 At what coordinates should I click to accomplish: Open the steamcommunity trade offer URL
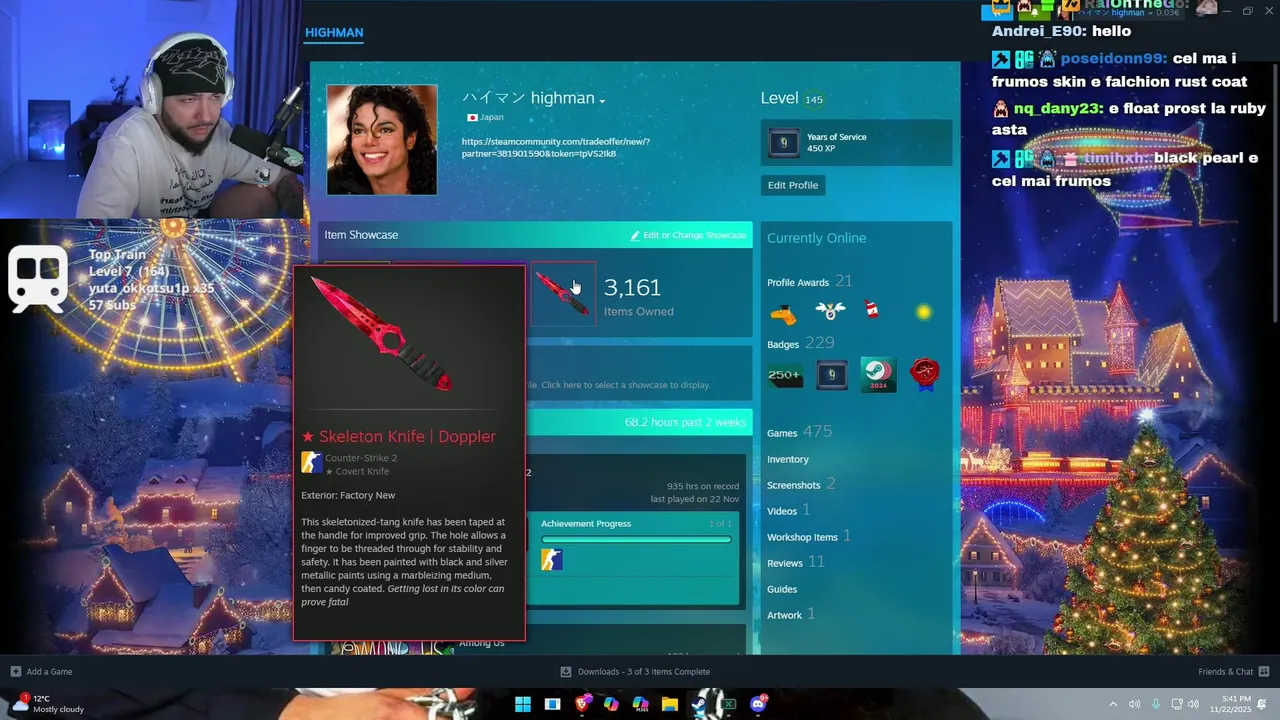556,147
